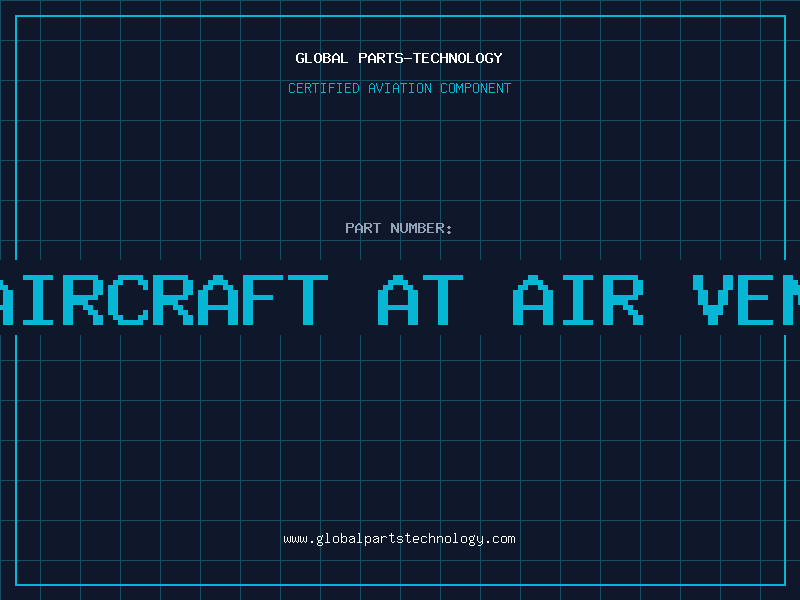Select the large AIRCRAFT word in banner
This screenshot has height=600, width=800.
click(164, 300)
